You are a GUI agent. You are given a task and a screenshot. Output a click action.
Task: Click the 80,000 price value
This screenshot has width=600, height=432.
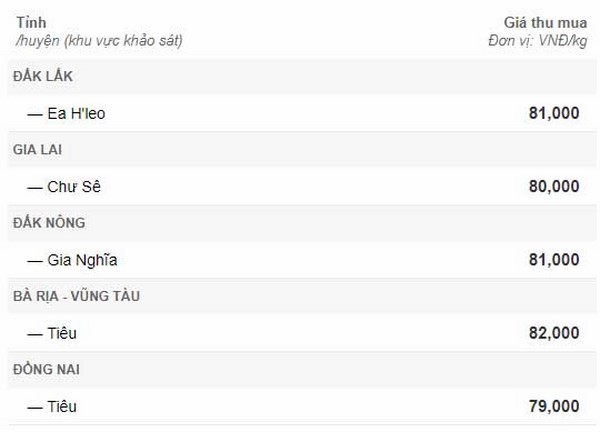[554, 187]
